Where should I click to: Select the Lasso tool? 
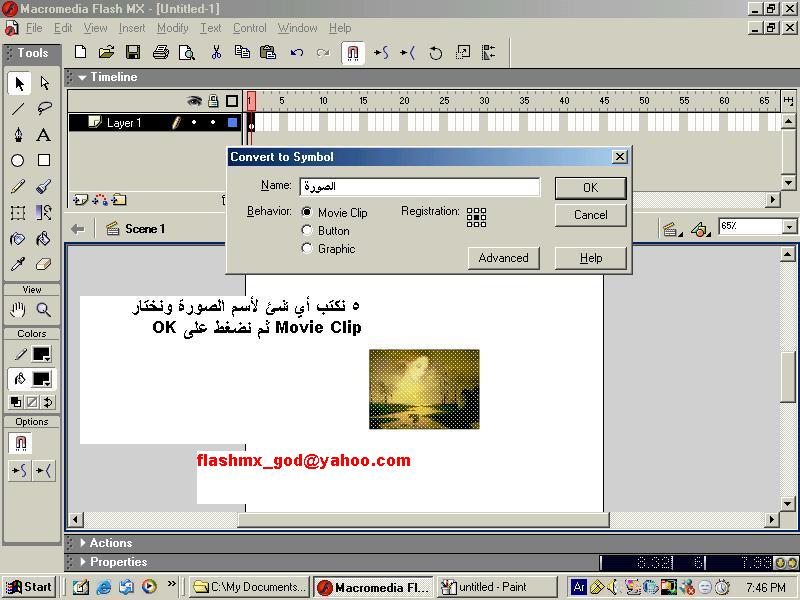point(44,109)
